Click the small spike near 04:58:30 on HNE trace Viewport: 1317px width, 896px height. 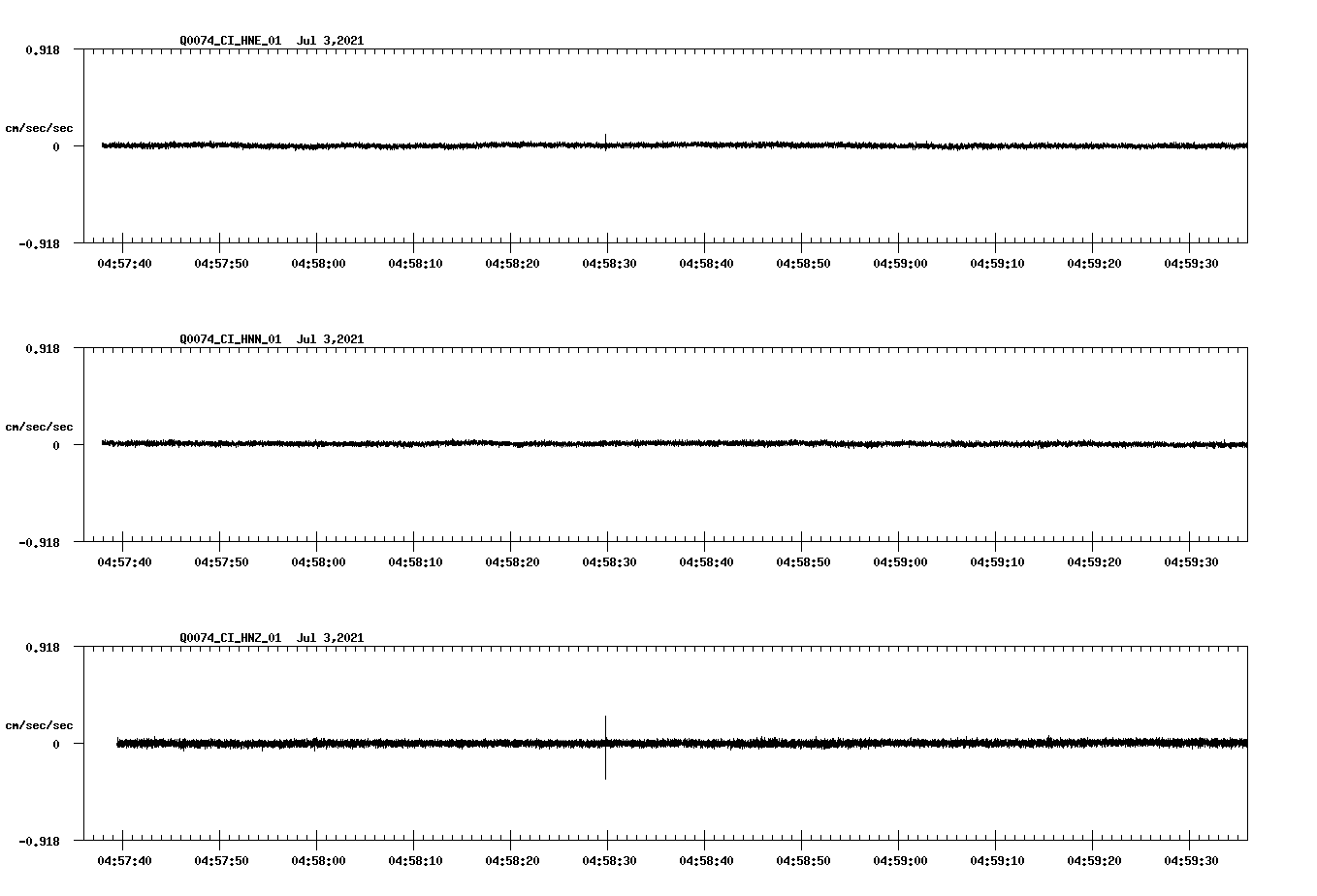(605, 141)
